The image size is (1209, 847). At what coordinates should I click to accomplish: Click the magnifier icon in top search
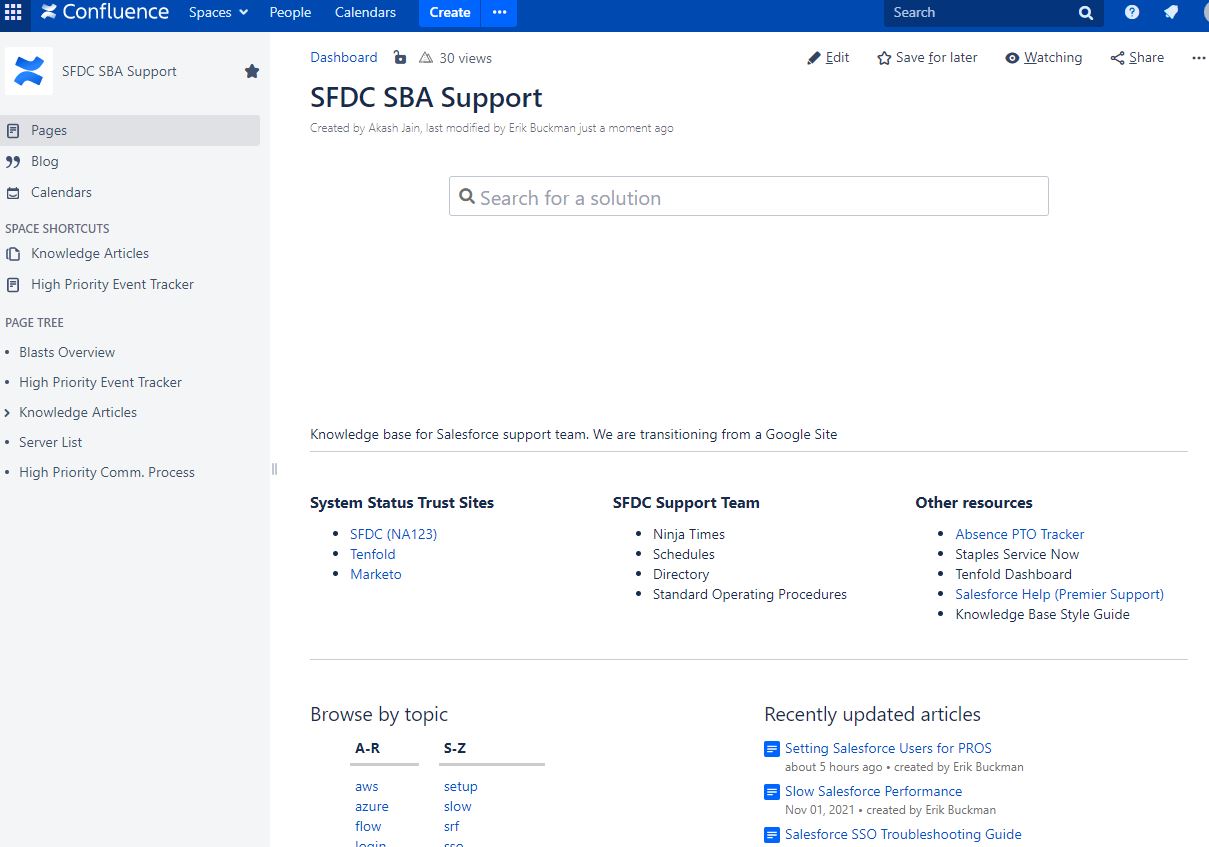(1086, 13)
